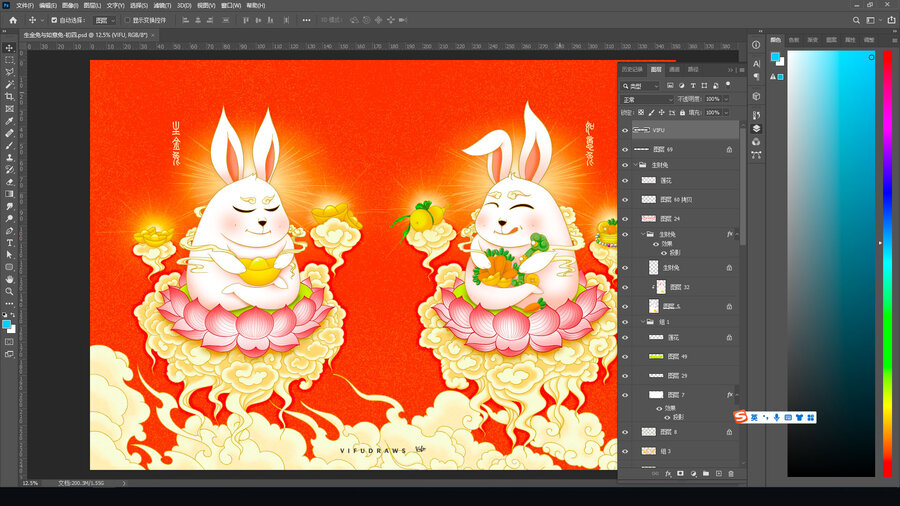
Task: Lock all on selected layer (padlock icon)
Action: pyautogui.click(x=682, y=112)
